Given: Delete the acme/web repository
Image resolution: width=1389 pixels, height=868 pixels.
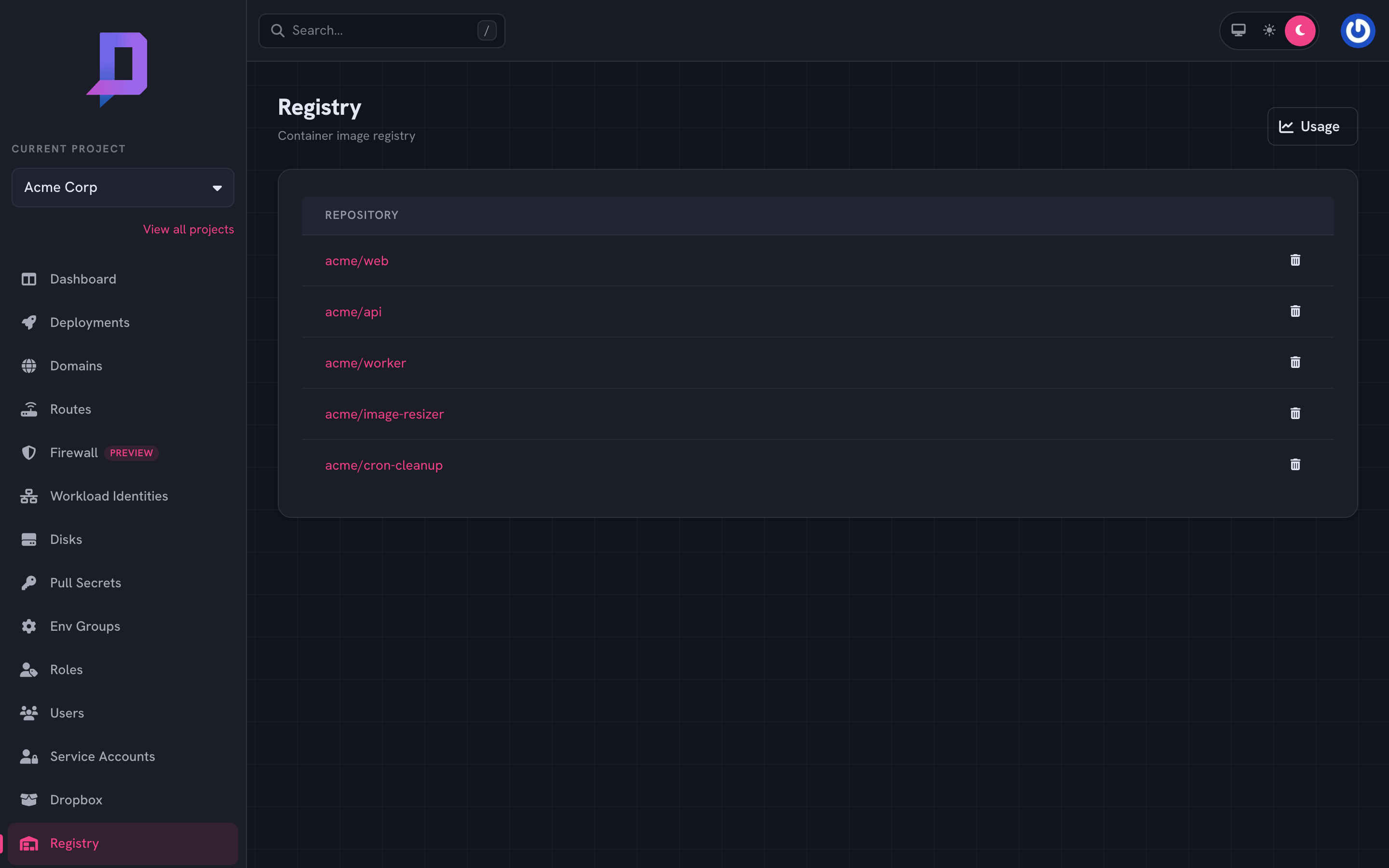Looking at the screenshot, I should click(1295, 260).
